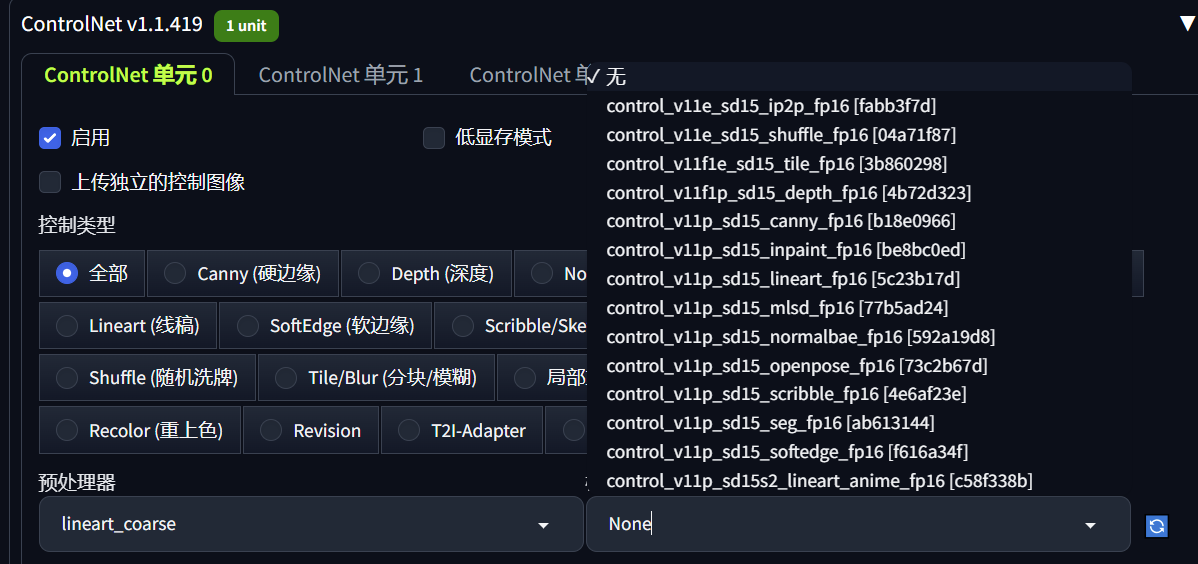1198x564 pixels.
Task: Pick control_v11p_sd15_normalbae_fp16 model
Action: click(x=859, y=336)
